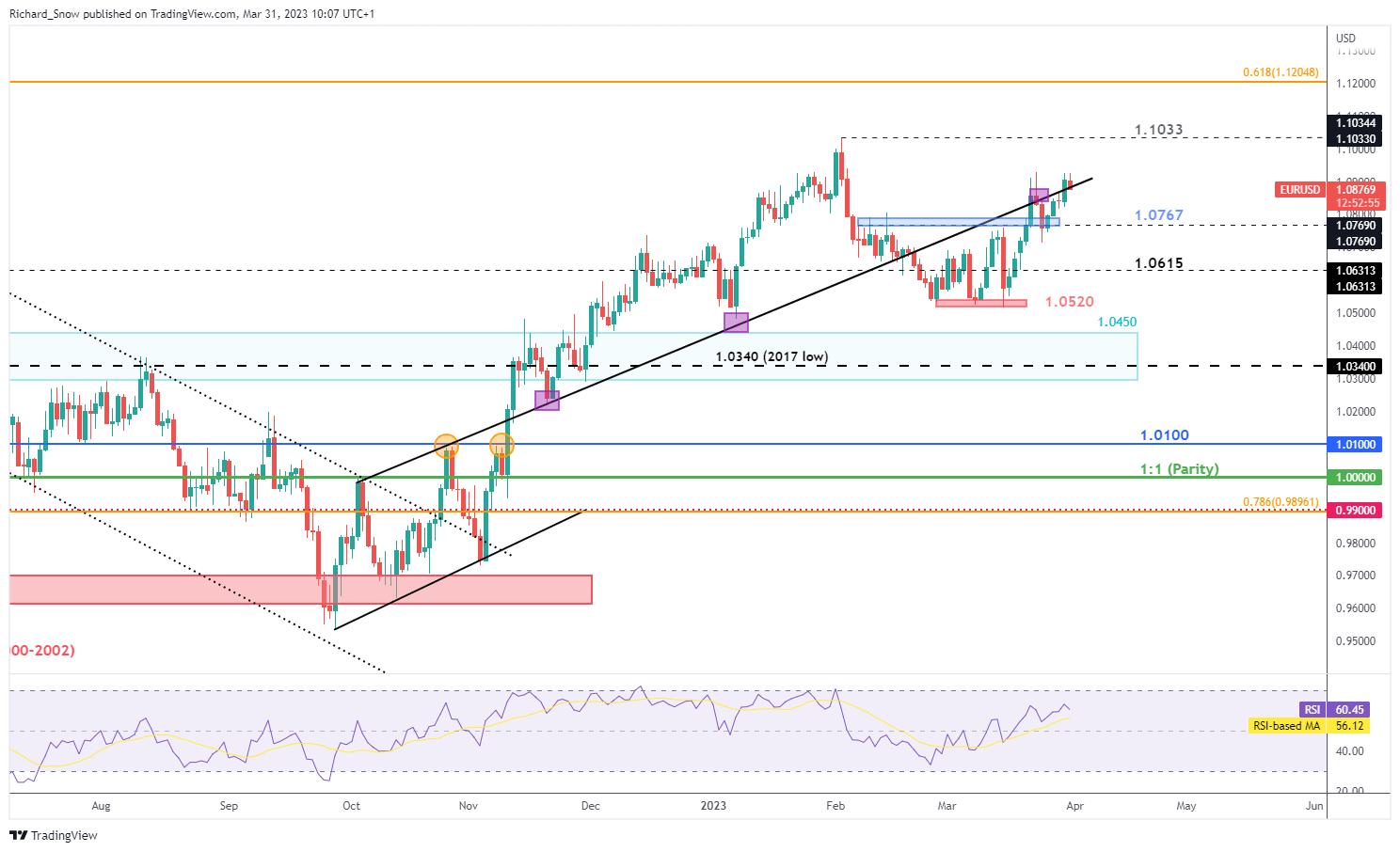Click the 0.95000 price axis tick
This screenshot has height=852, width=1400.
[x=1356, y=641]
